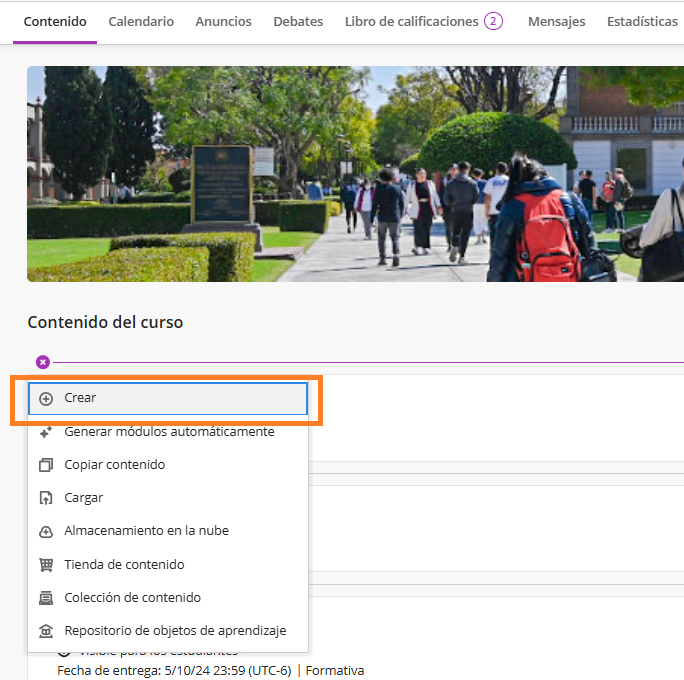This screenshot has height=680, width=684.
Task: Open the Anuncios tab
Action: 223,22
